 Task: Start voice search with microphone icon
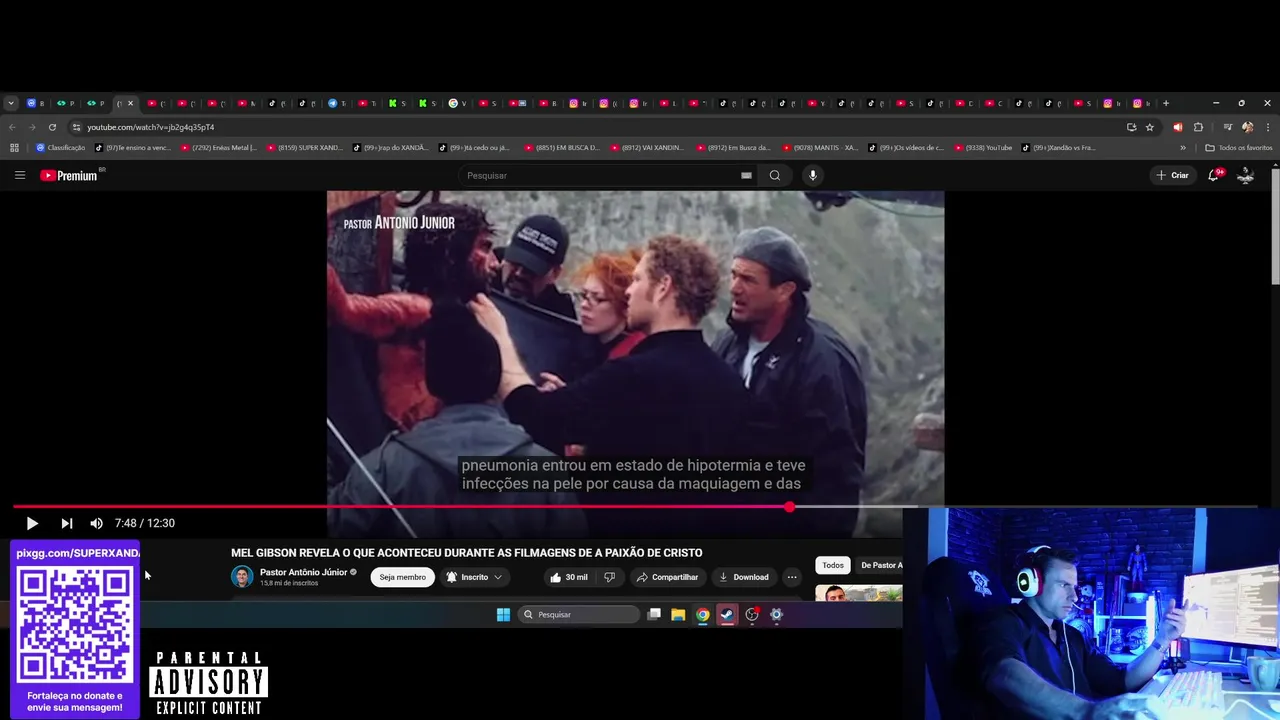812,175
